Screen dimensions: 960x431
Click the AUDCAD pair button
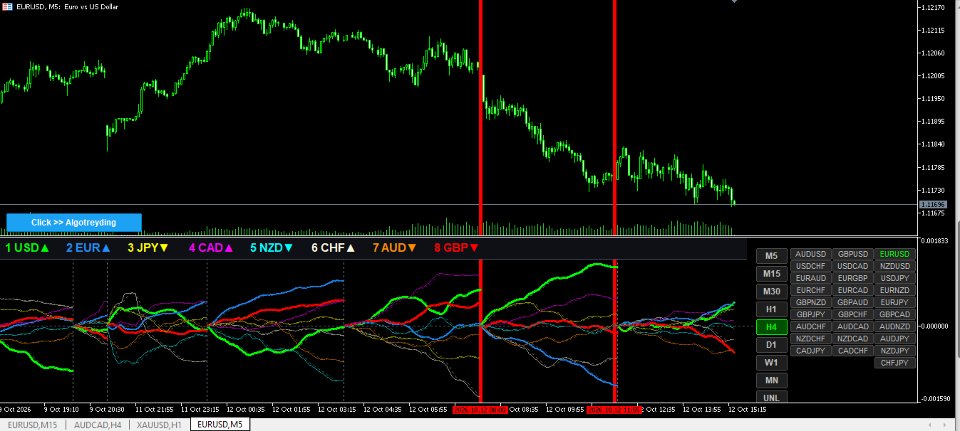(853, 327)
